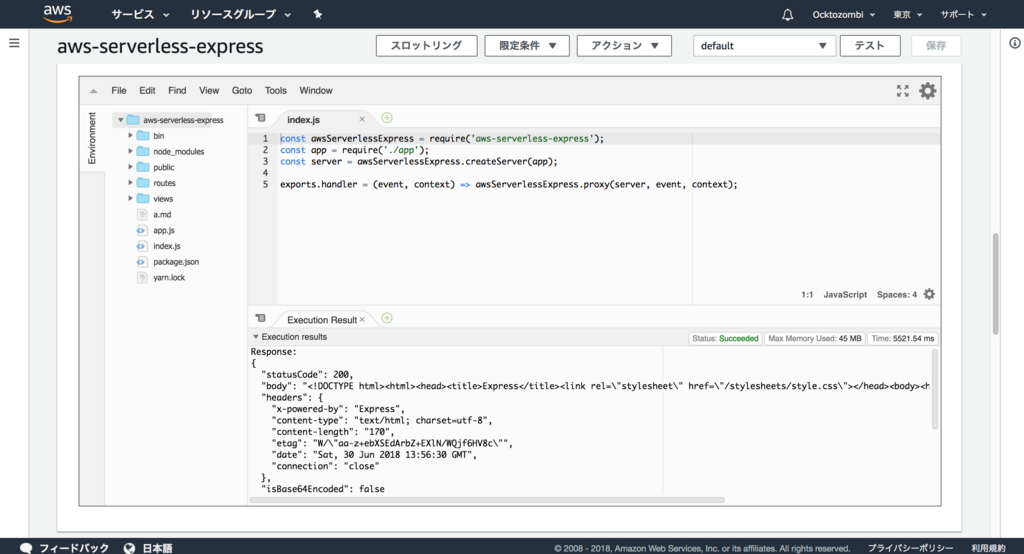Open editor pane tab list icon
The image size is (1024, 554).
tap(261, 118)
